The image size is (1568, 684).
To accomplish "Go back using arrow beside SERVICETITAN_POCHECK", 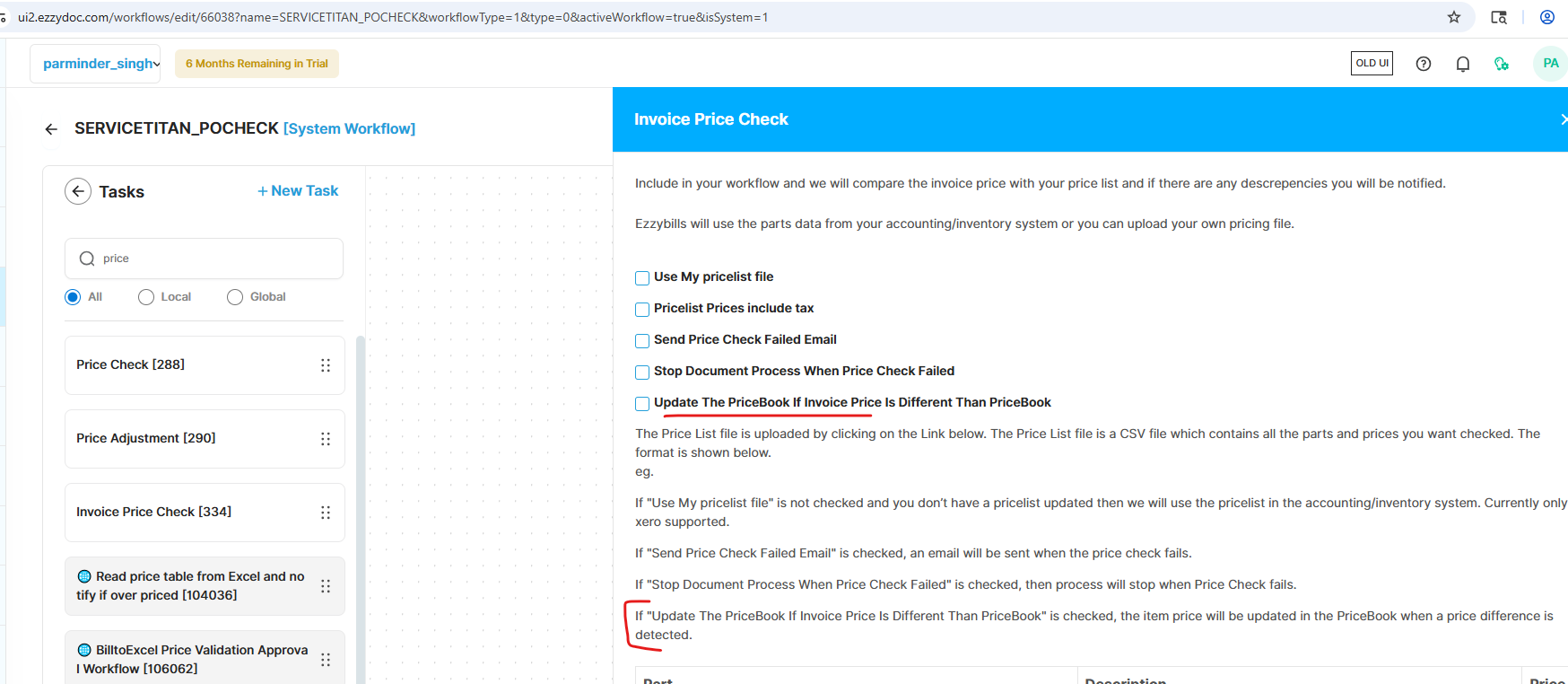I will click(51, 129).
